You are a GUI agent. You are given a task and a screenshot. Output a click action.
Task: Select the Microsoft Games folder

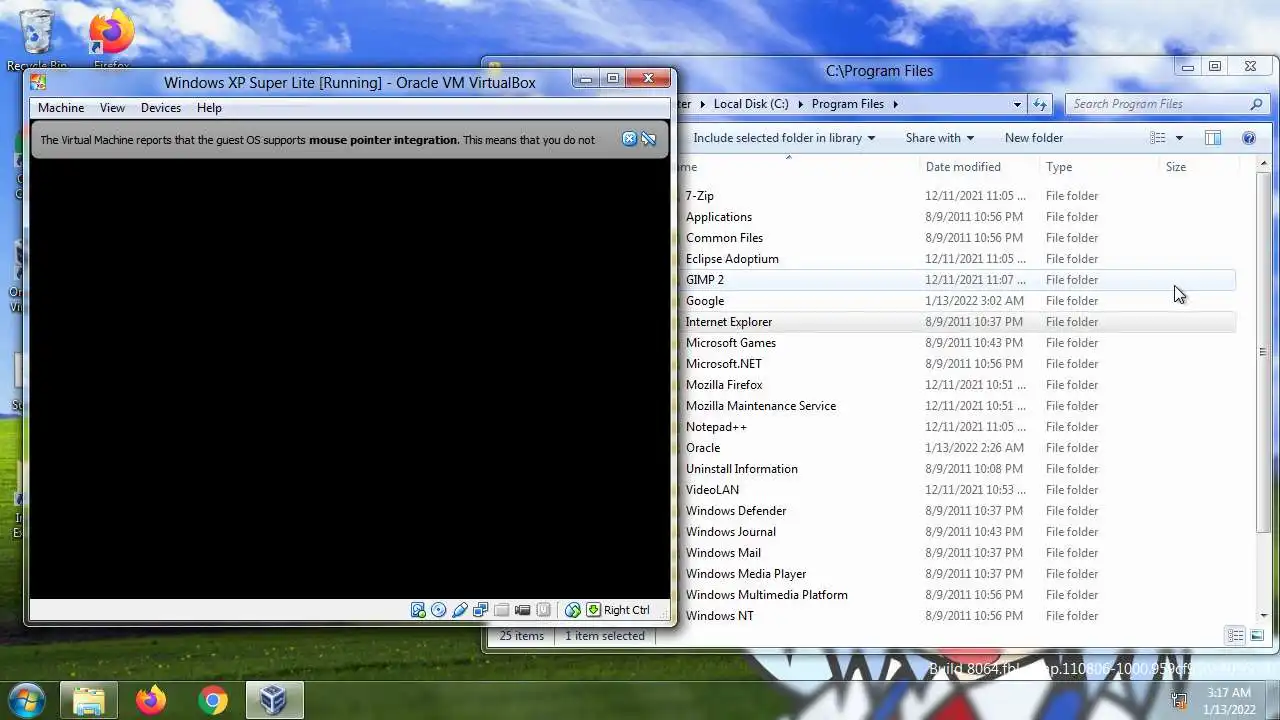(x=955, y=343)
